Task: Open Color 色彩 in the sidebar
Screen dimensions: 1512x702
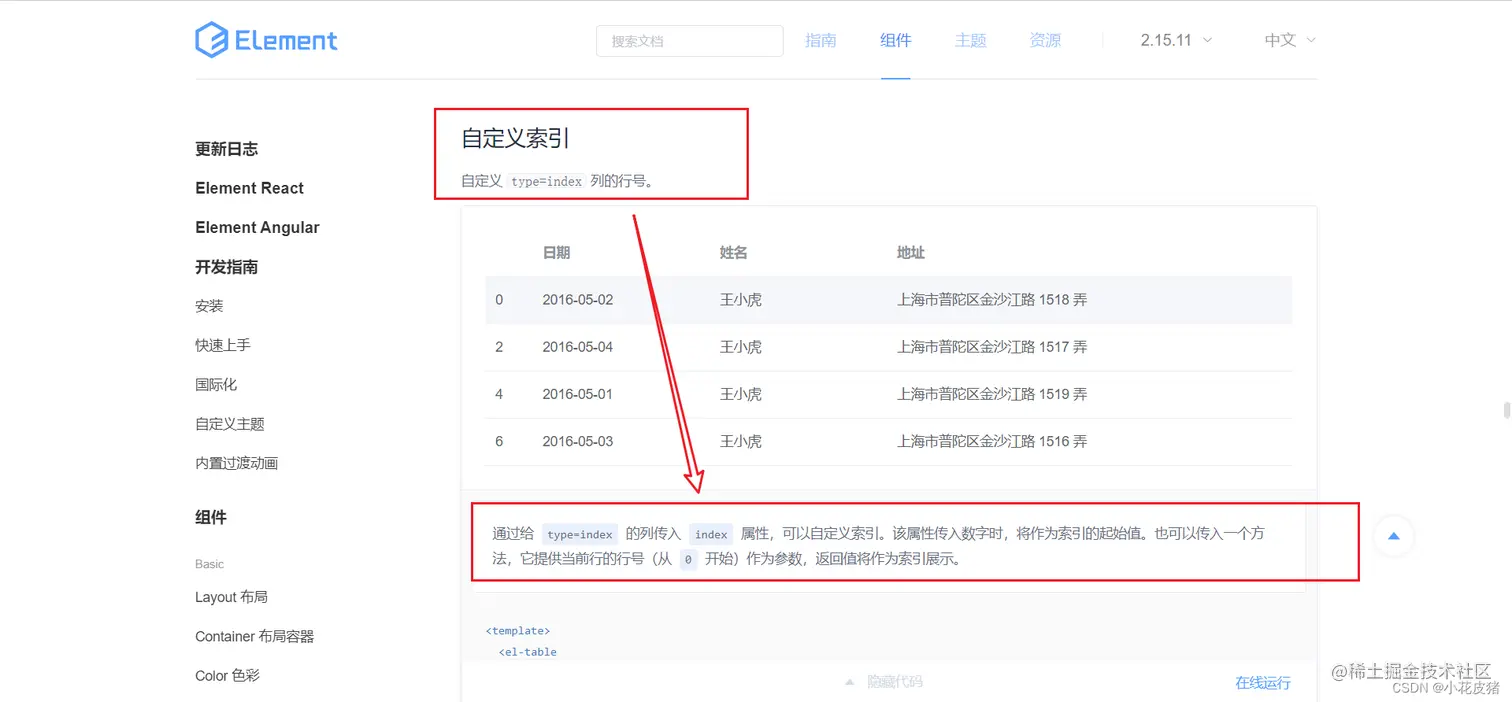Action: point(227,675)
